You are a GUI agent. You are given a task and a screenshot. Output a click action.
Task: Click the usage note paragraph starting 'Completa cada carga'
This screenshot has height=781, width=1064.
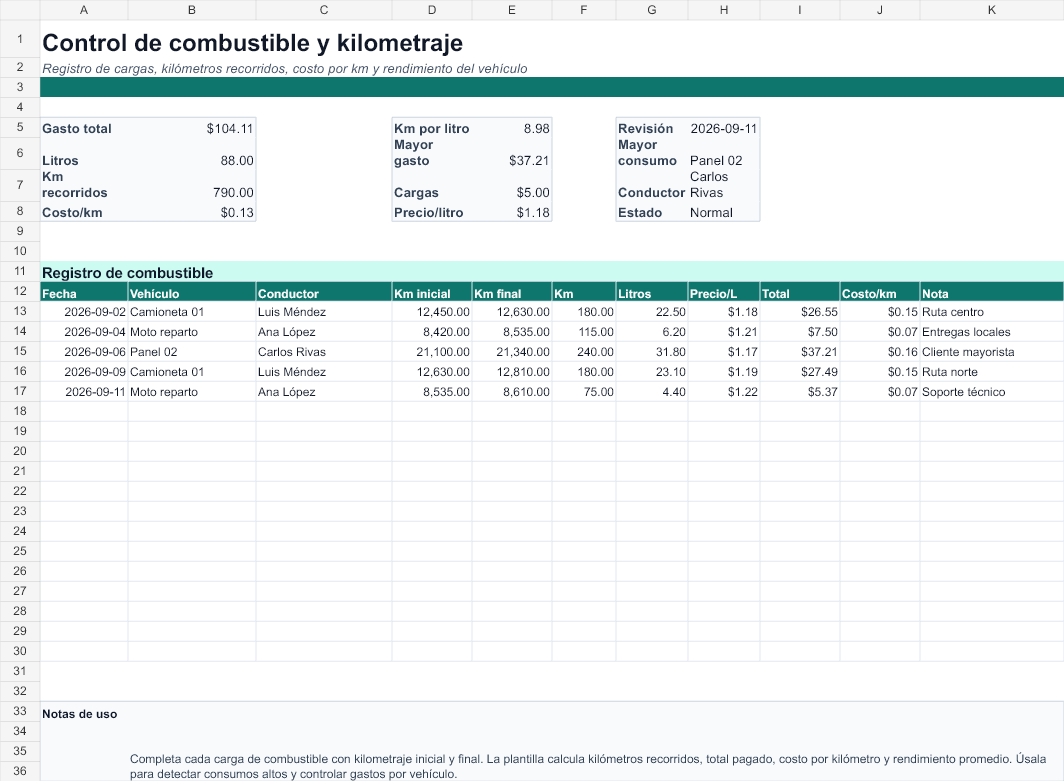click(x=588, y=766)
